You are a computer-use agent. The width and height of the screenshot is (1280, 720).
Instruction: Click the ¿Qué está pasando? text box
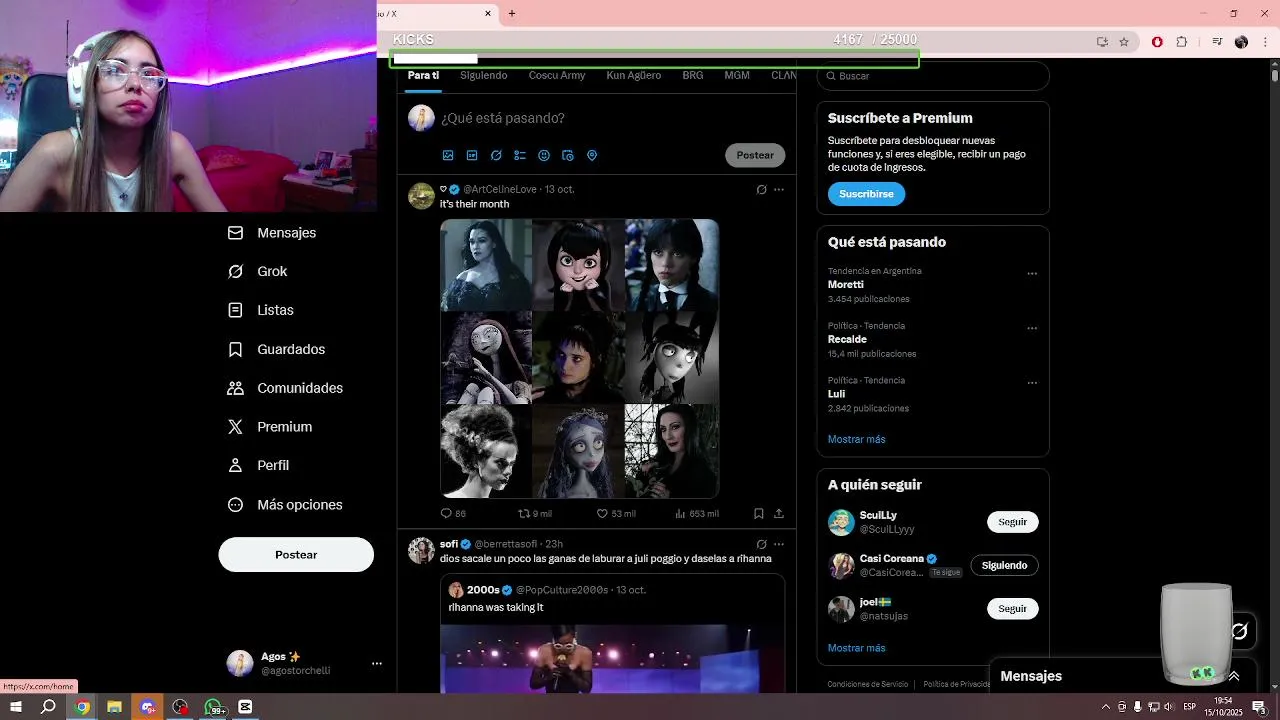503,118
